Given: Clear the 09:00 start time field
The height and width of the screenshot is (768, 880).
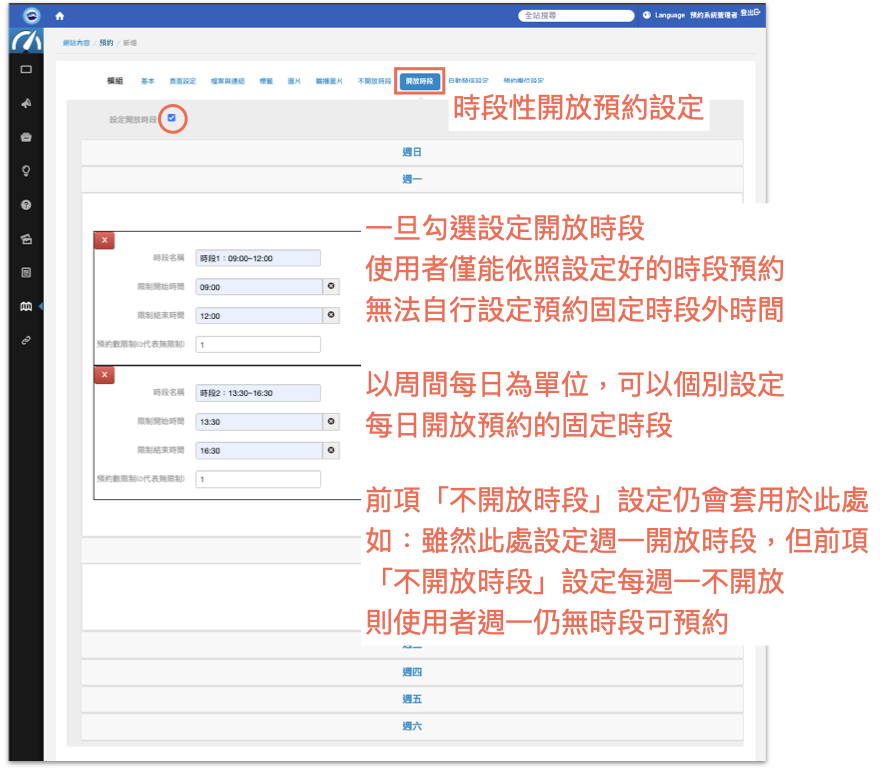Looking at the screenshot, I should (x=332, y=286).
